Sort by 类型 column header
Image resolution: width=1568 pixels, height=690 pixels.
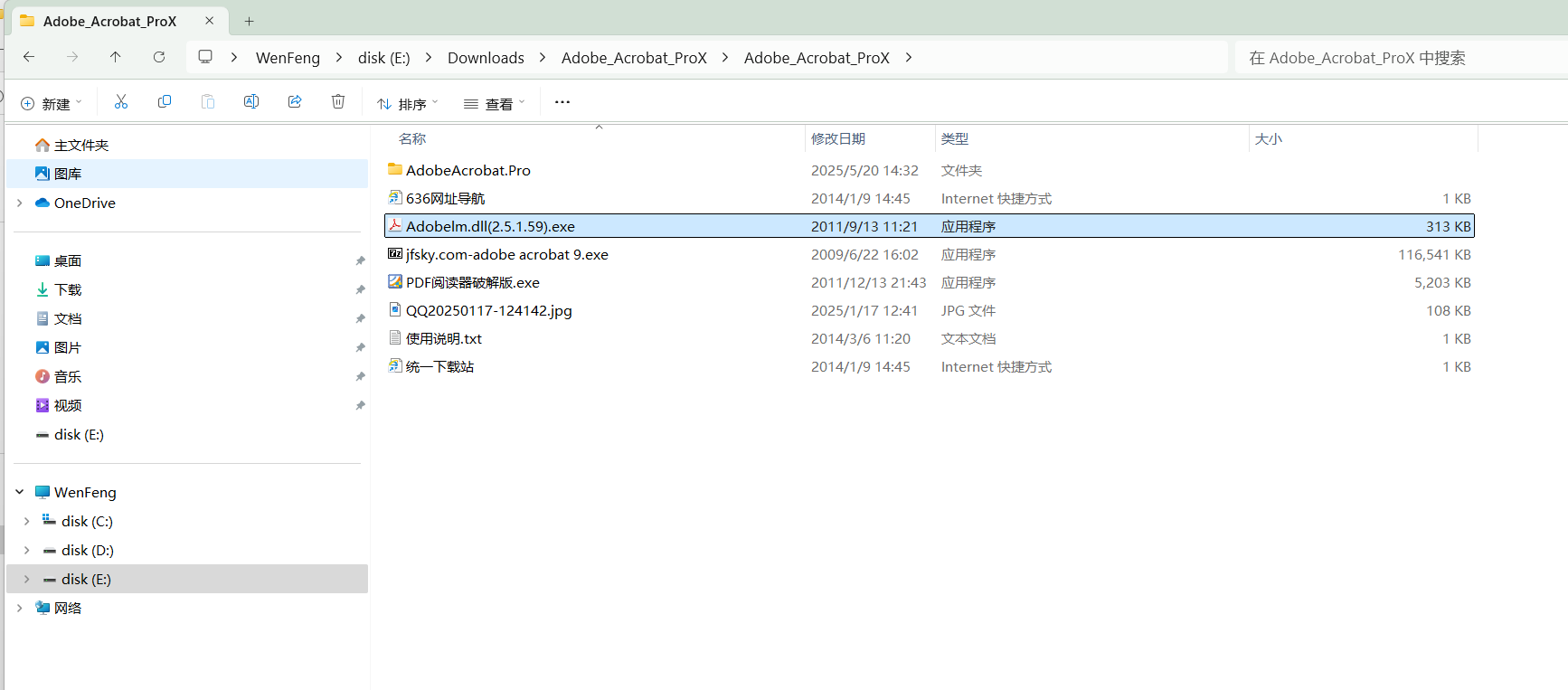955,138
